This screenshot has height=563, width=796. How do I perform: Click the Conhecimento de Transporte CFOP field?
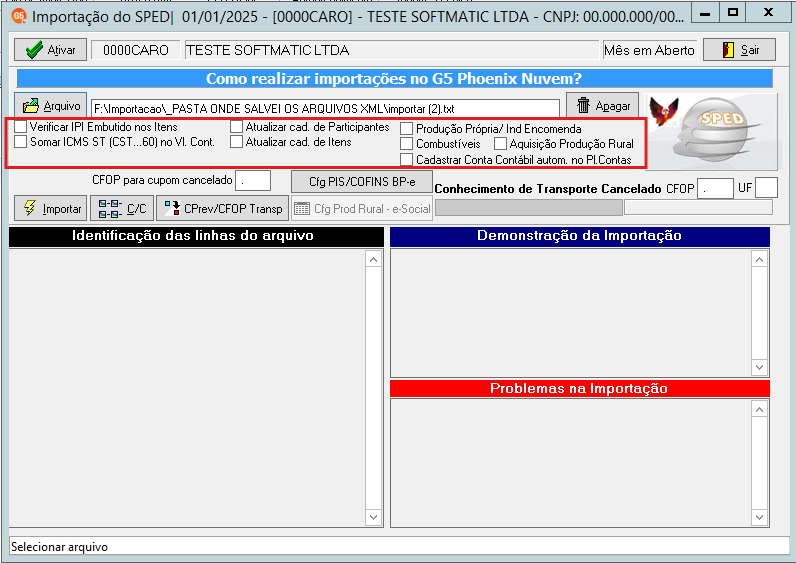point(715,188)
